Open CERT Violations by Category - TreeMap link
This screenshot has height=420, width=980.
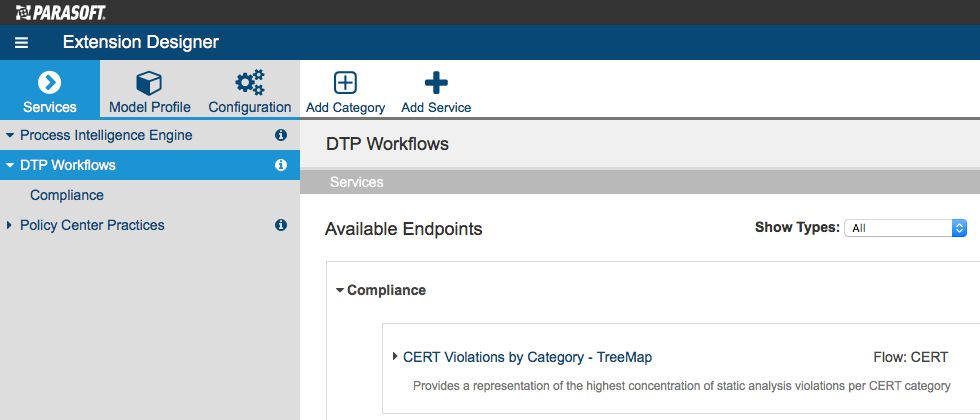(x=528, y=357)
